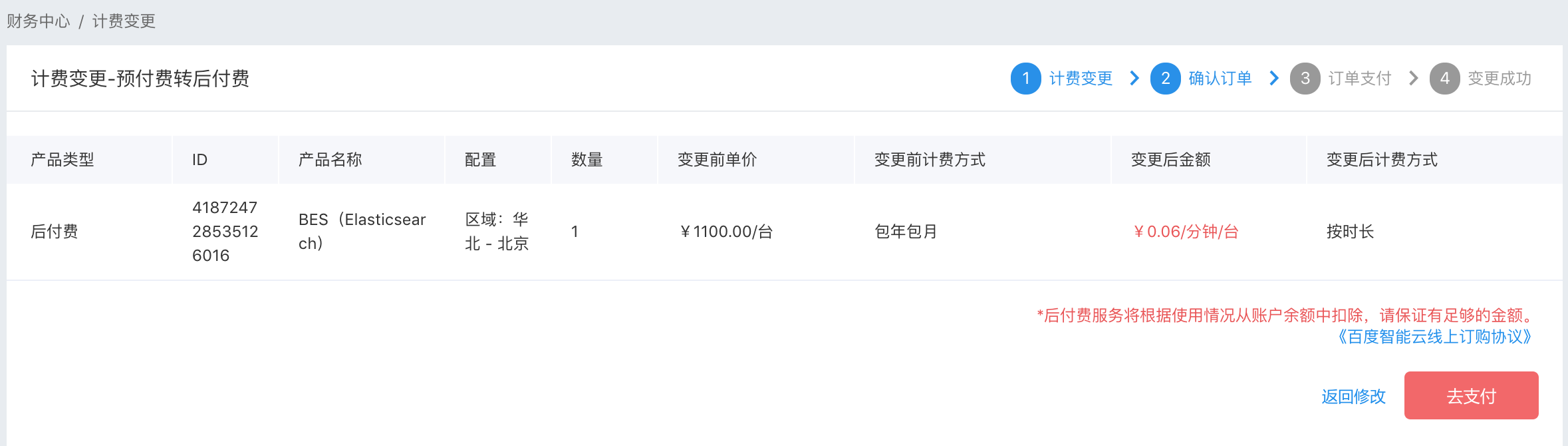The height and width of the screenshot is (446, 1568).
Task: Open 计费变更 breadcrumb item
Action: [x=124, y=21]
